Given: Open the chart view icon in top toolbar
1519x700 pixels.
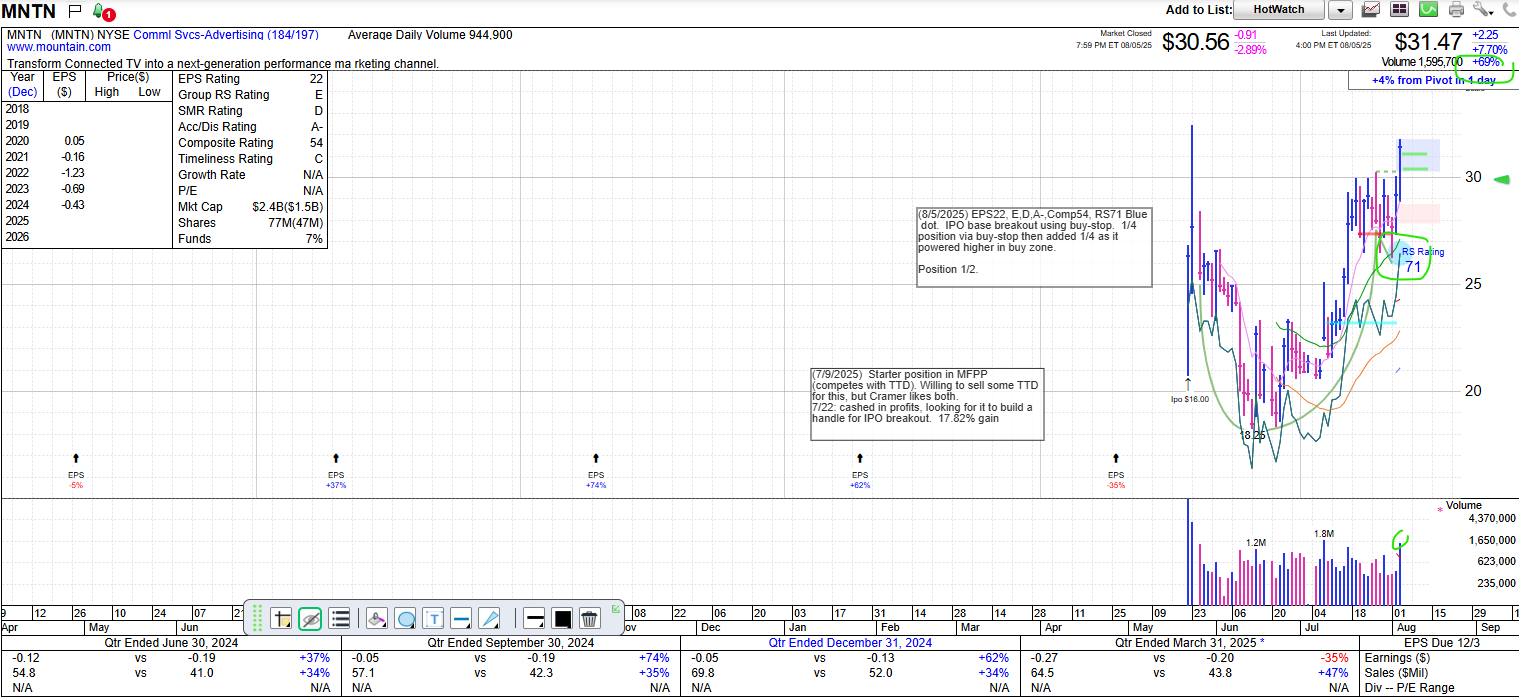Looking at the screenshot, I should coord(1371,10).
